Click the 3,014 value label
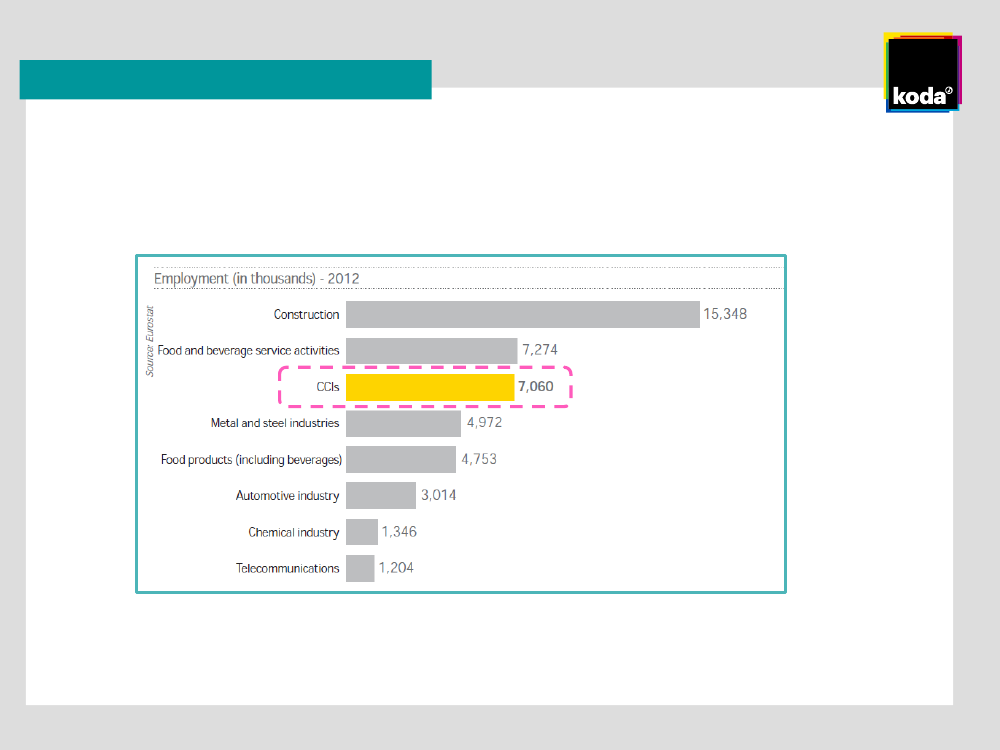 [438, 496]
